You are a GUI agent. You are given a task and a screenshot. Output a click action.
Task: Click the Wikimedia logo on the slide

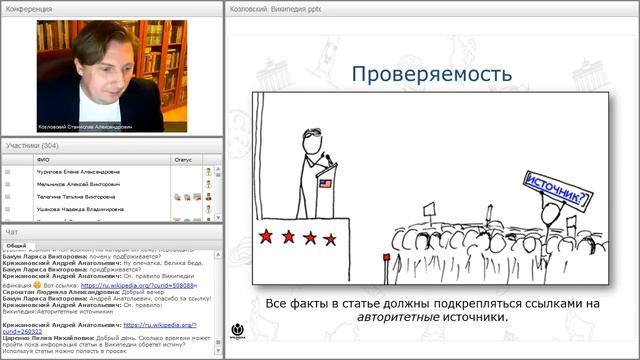pyautogui.click(x=238, y=331)
